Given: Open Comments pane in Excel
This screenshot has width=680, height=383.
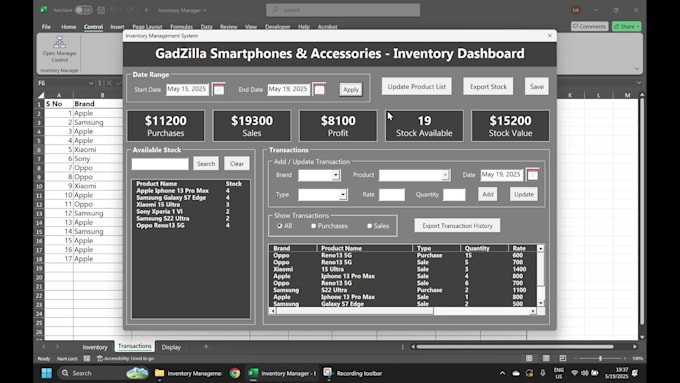Looking at the screenshot, I should [589, 26].
